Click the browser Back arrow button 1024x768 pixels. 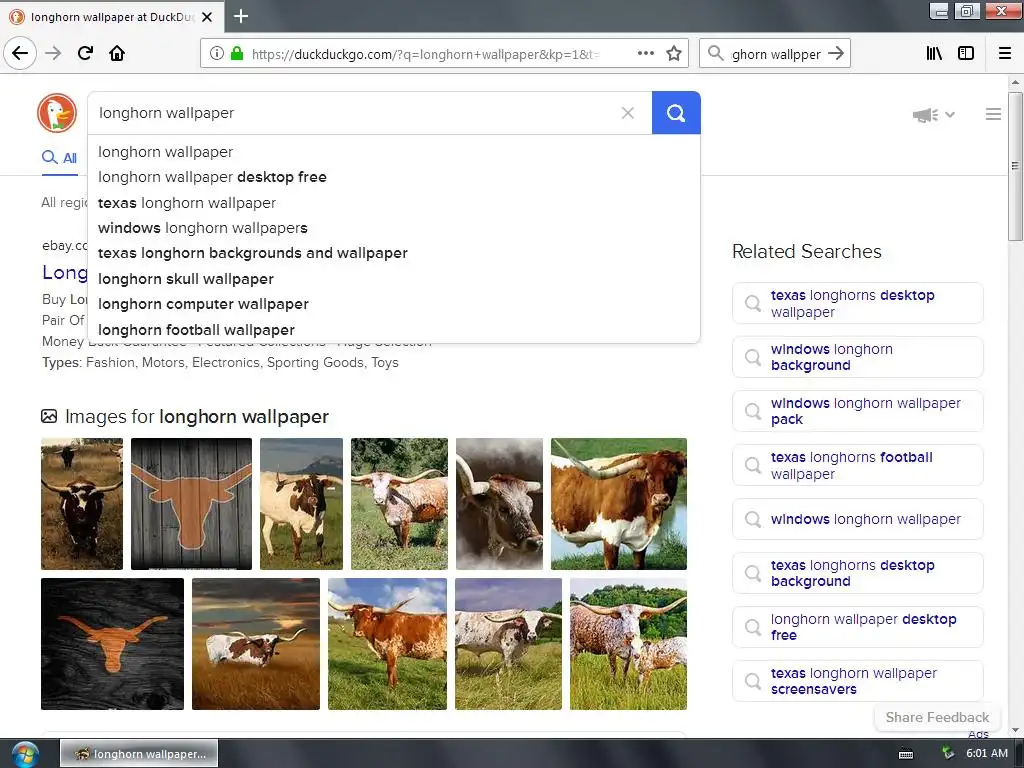20,53
